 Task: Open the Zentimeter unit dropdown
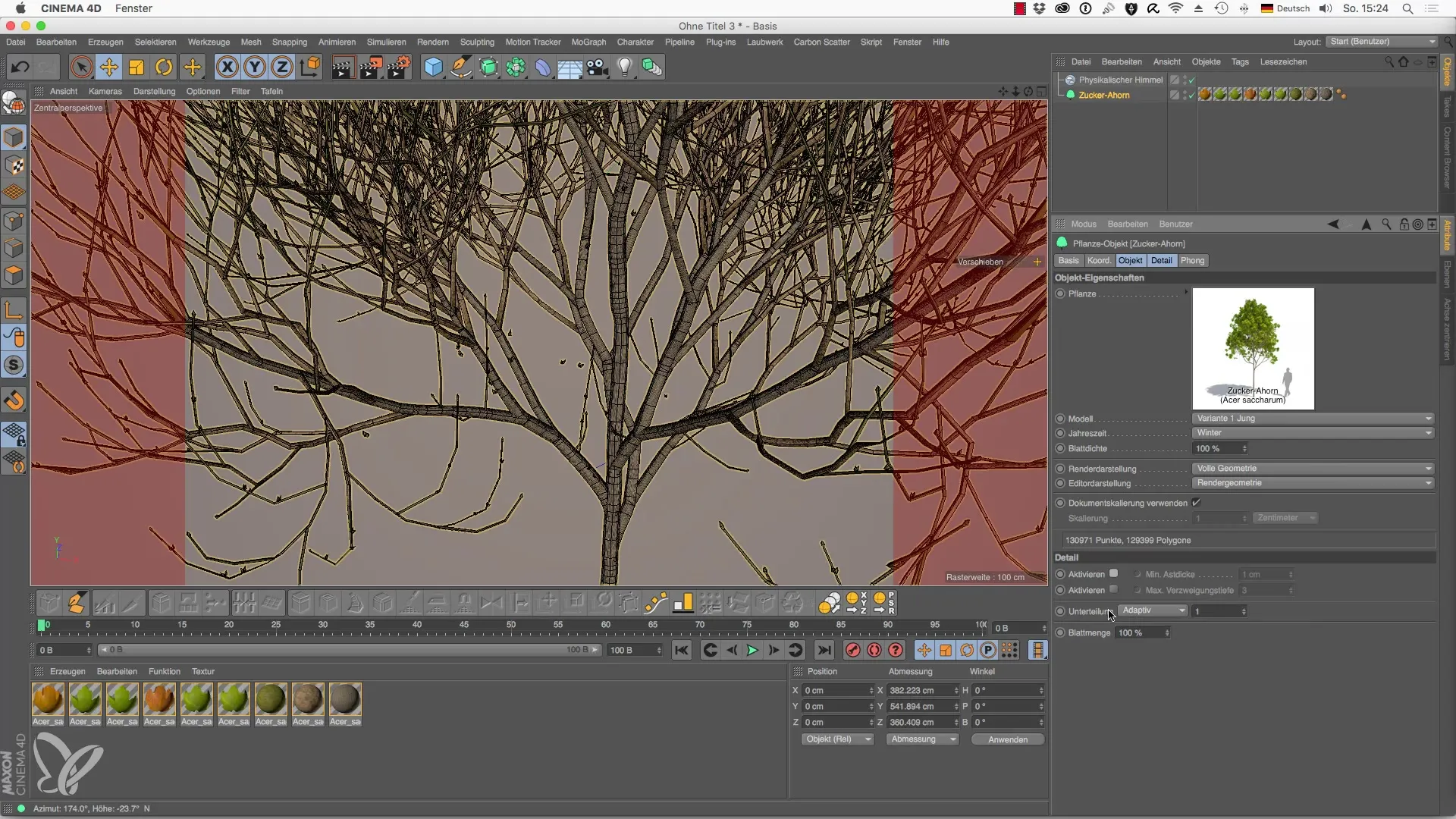click(x=1286, y=518)
